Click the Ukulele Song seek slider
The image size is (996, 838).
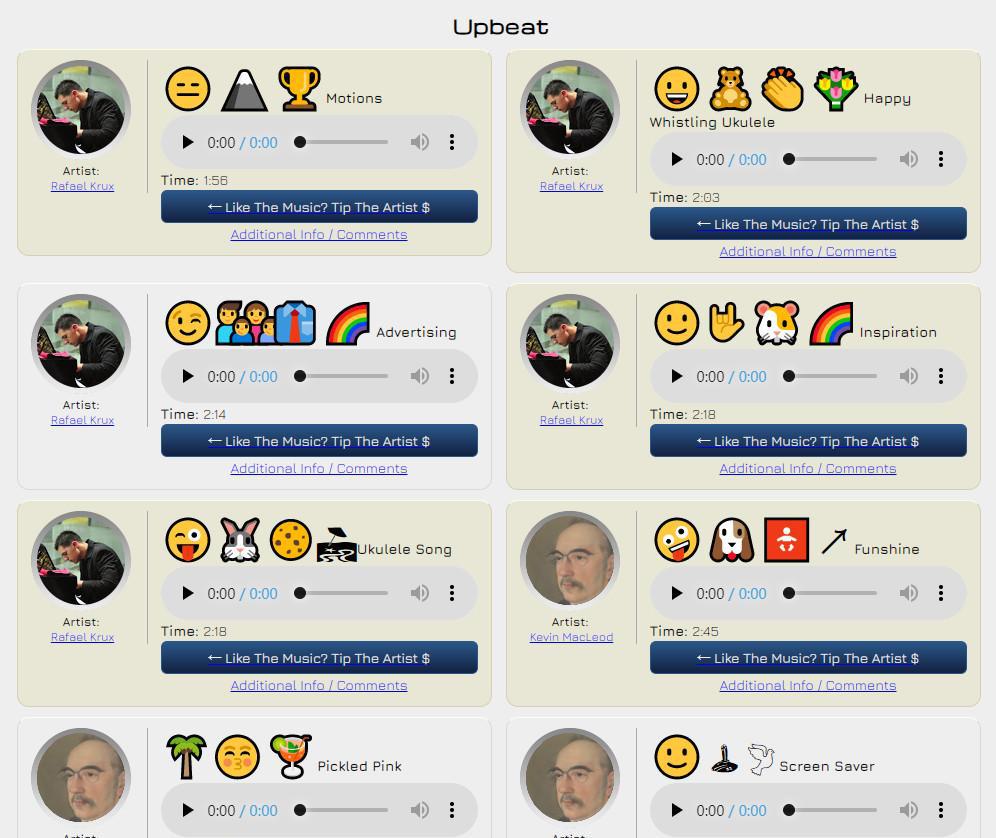(x=341, y=593)
